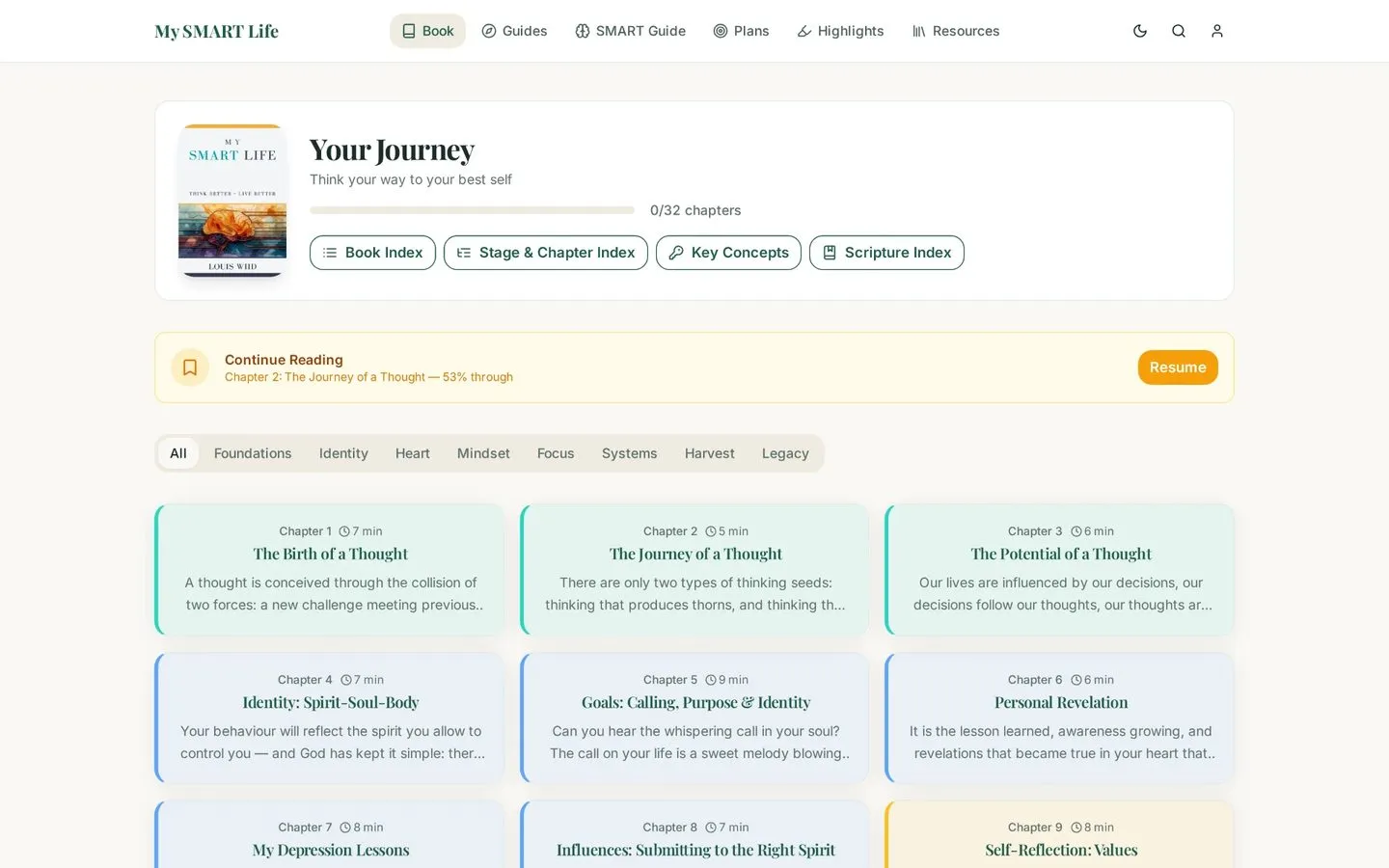Show Legacy stage chapters
This screenshot has width=1389, height=868.
[x=785, y=453]
